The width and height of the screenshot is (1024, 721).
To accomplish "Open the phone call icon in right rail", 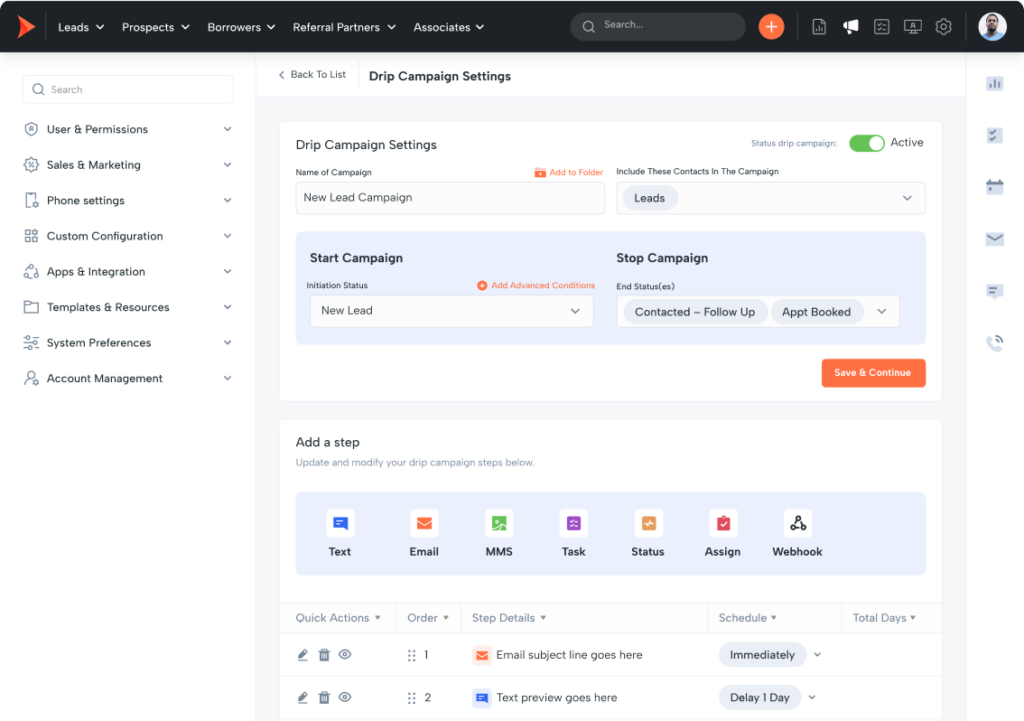I will (x=995, y=342).
